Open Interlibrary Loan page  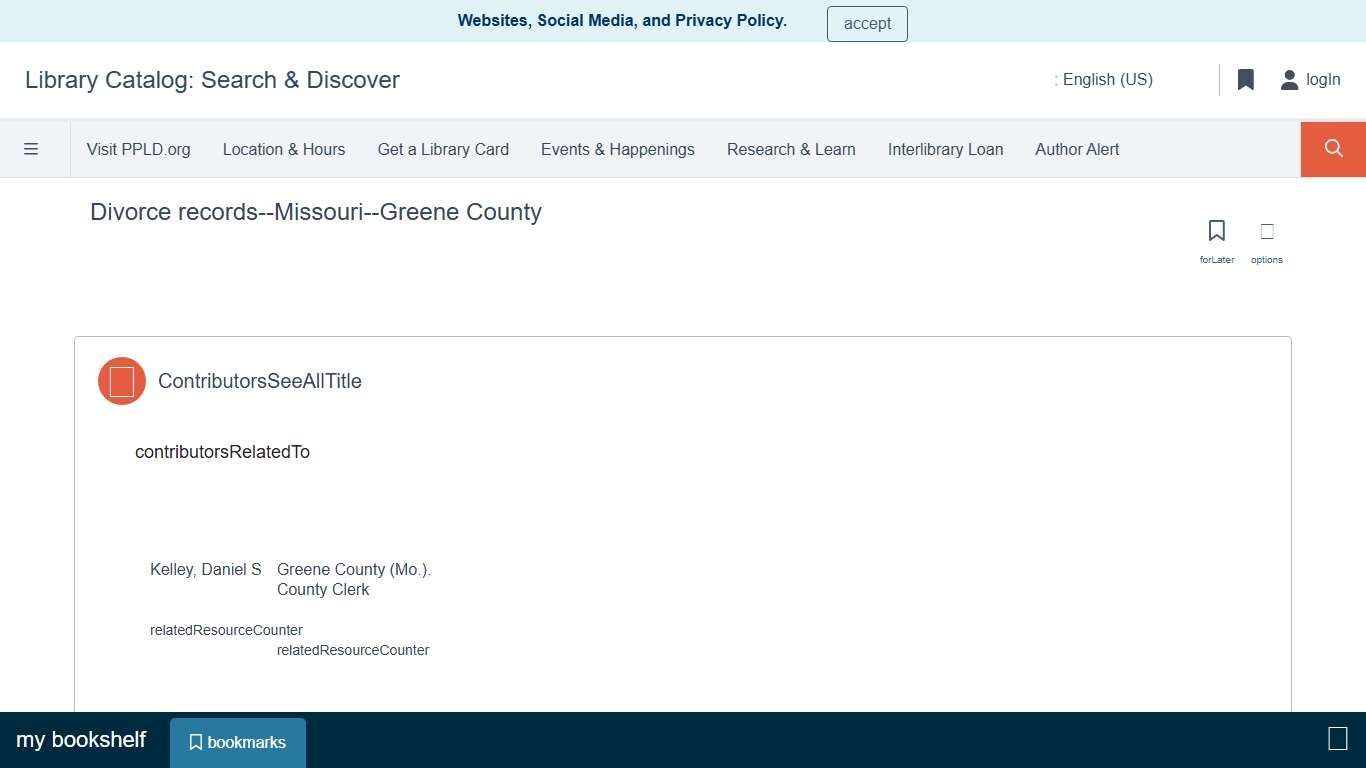[945, 149]
